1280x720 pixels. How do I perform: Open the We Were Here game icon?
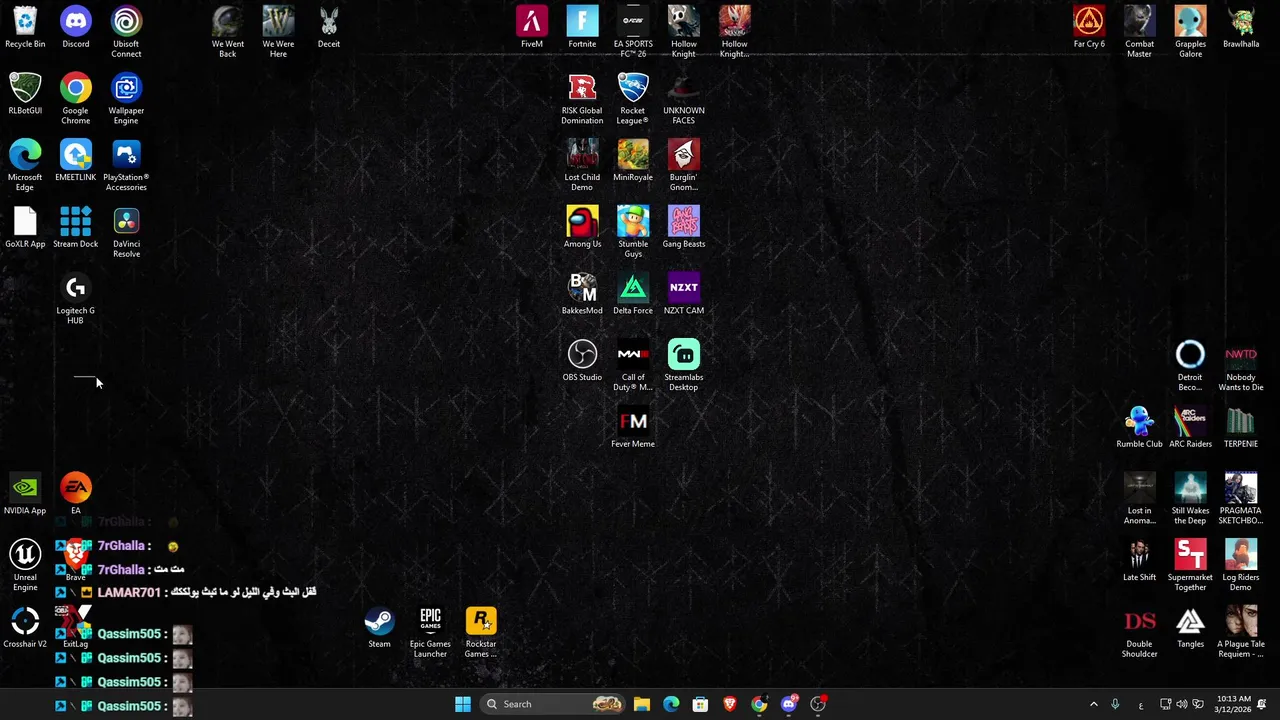coord(278,32)
